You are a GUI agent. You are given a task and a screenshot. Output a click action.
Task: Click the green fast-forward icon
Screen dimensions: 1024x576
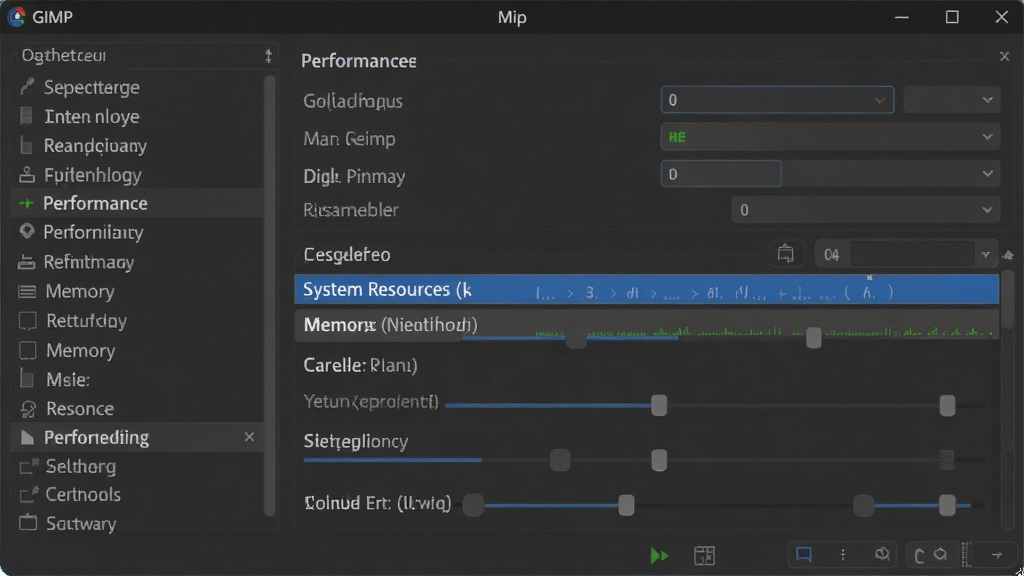(660, 556)
